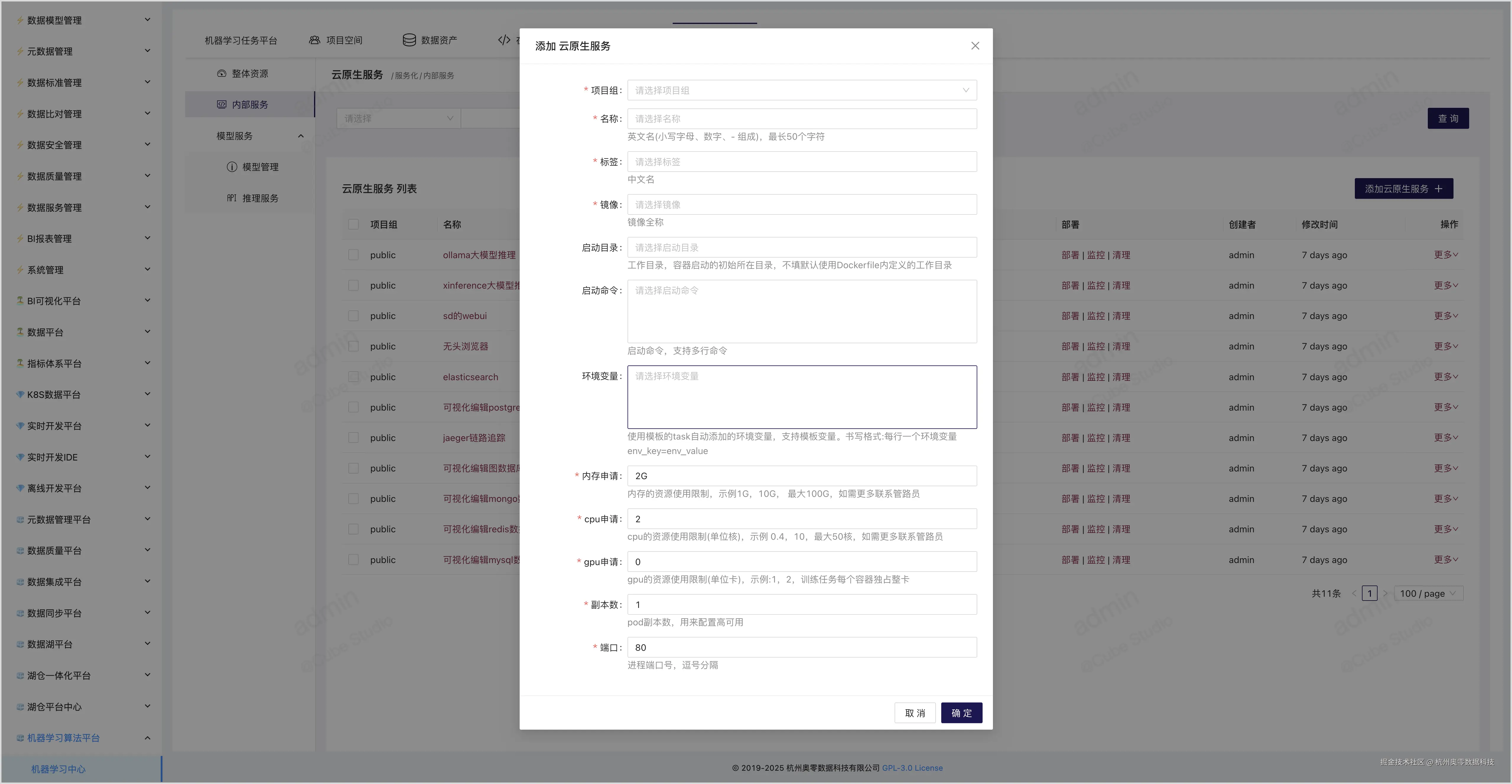This screenshot has width=1512, height=784.
Task: Check the ollama大模型推理 row checkbox
Action: coord(353,255)
